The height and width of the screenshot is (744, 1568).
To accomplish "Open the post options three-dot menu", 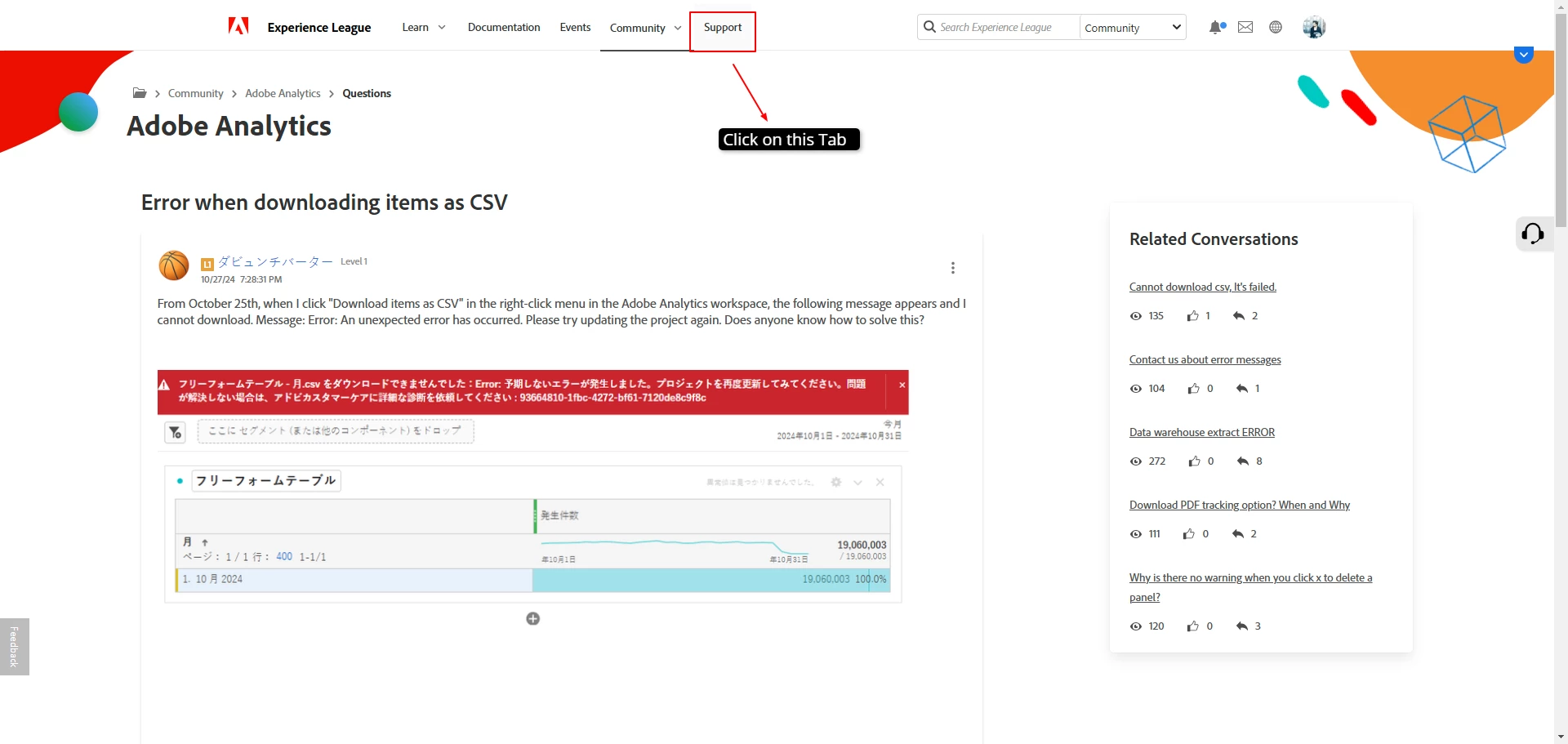I will [x=953, y=268].
